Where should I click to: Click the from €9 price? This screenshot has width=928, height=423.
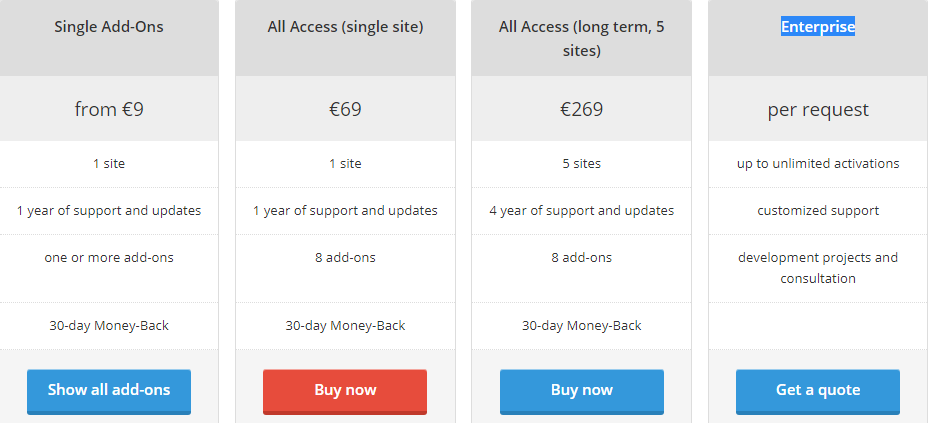pos(109,109)
